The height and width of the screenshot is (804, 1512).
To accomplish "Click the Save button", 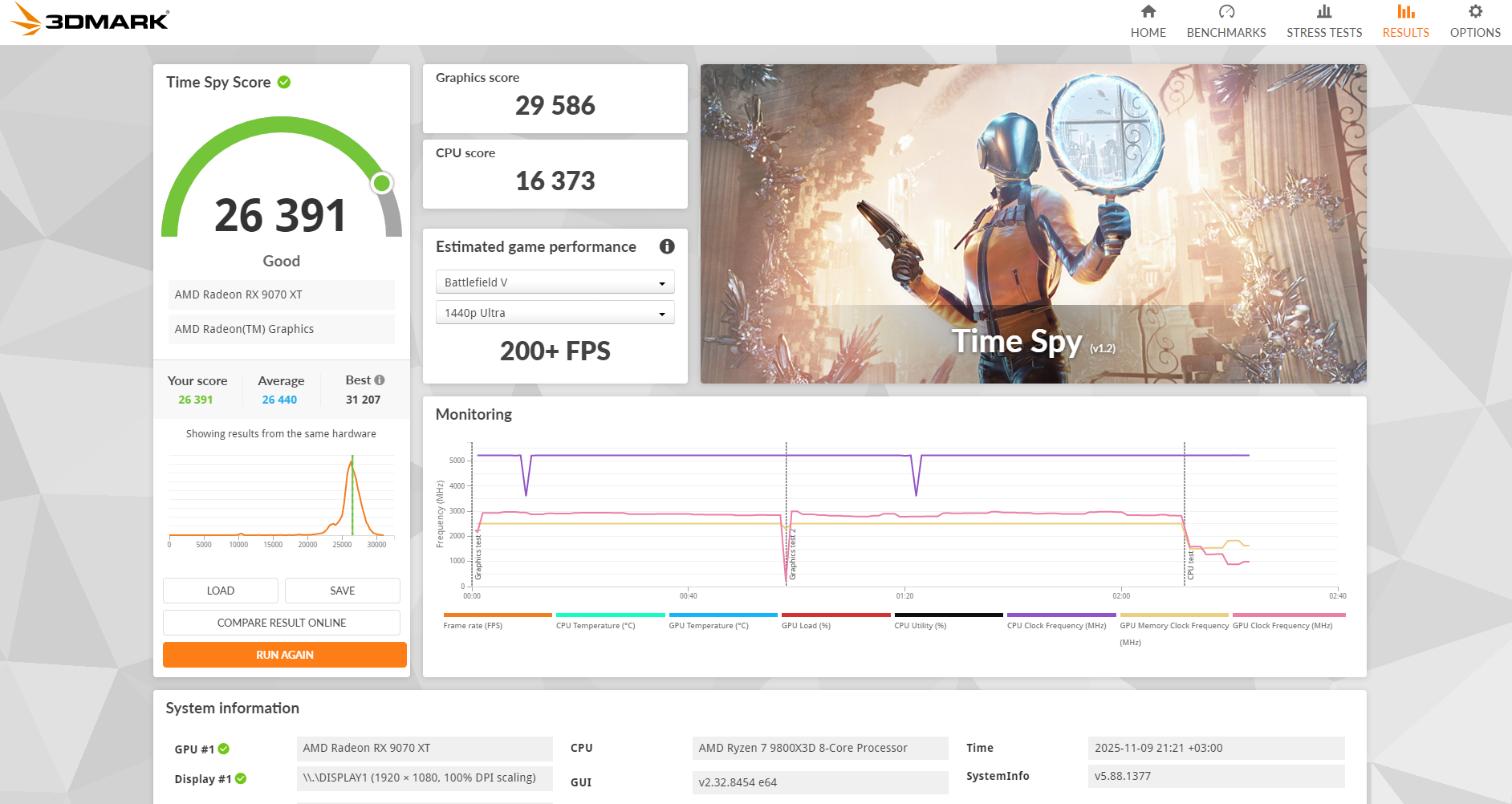I will pyautogui.click(x=342, y=591).
